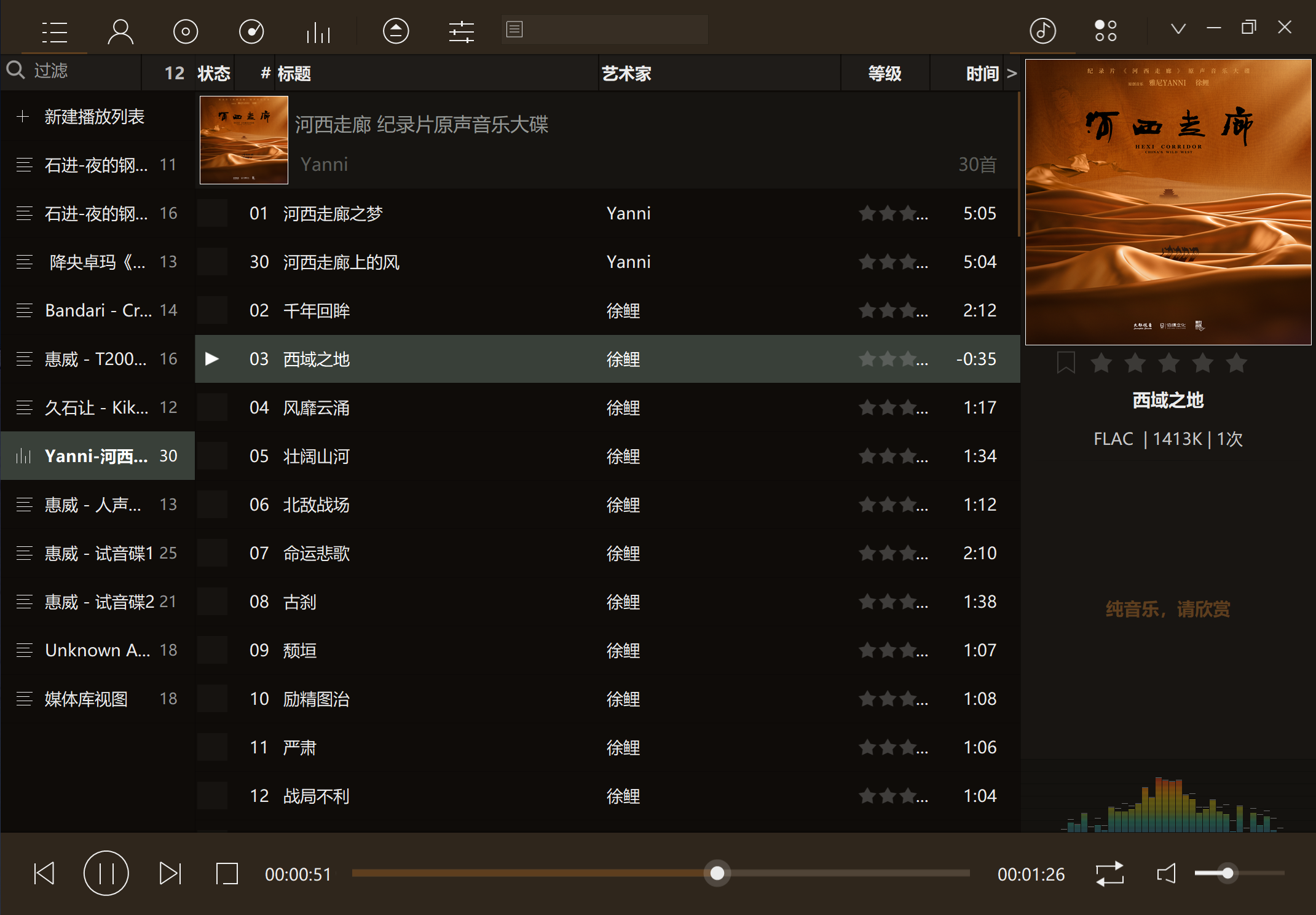Viewport: 1316px width, 915px height.
Task: Expand the '>' beside the 时间 column header
Action: [1013, 73]
